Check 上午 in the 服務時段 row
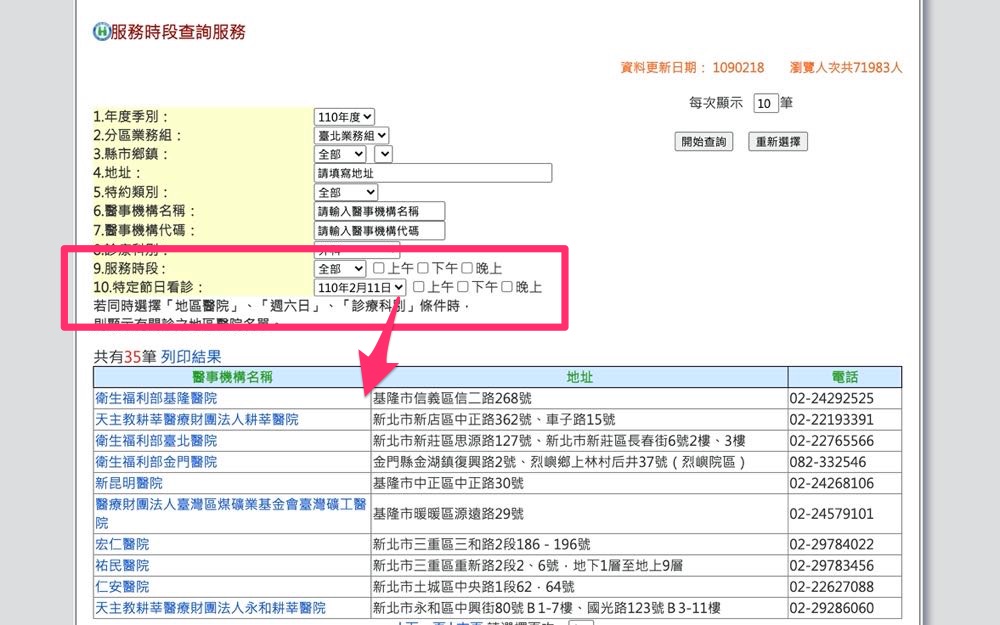Screen dimensions: 1000x625 (x=378, y=269)
